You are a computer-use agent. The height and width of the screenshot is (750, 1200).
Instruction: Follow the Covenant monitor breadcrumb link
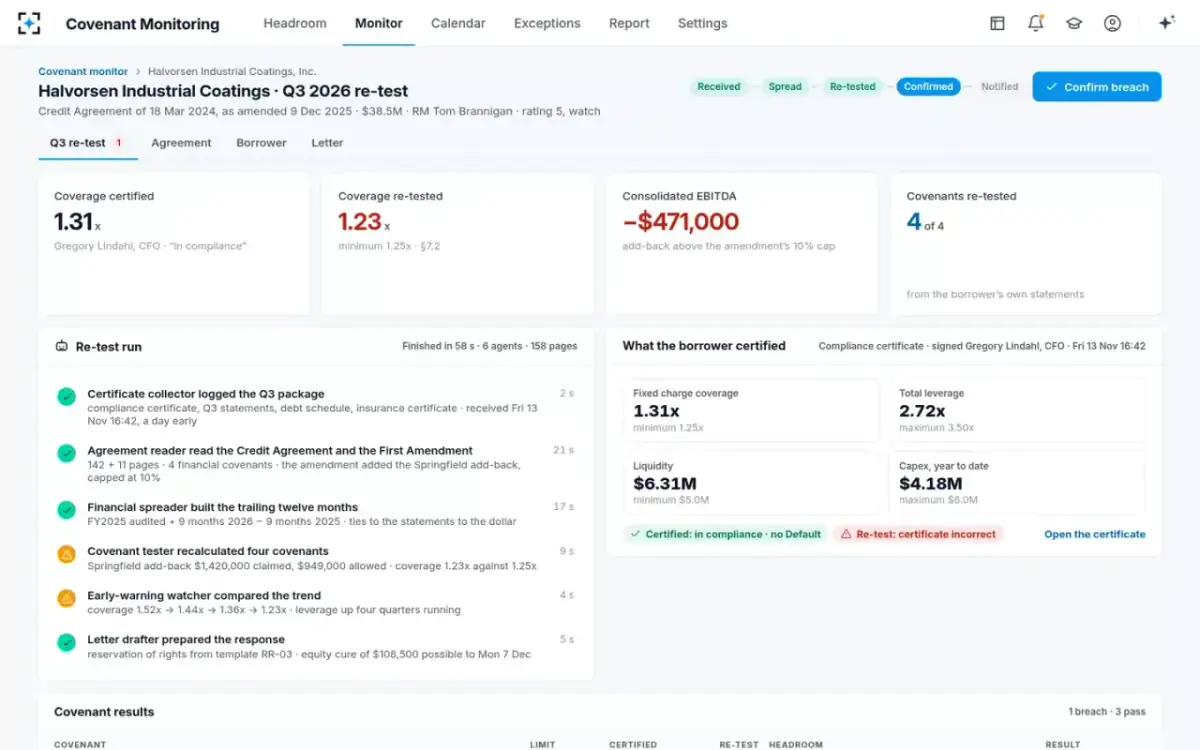click(83, 72)
